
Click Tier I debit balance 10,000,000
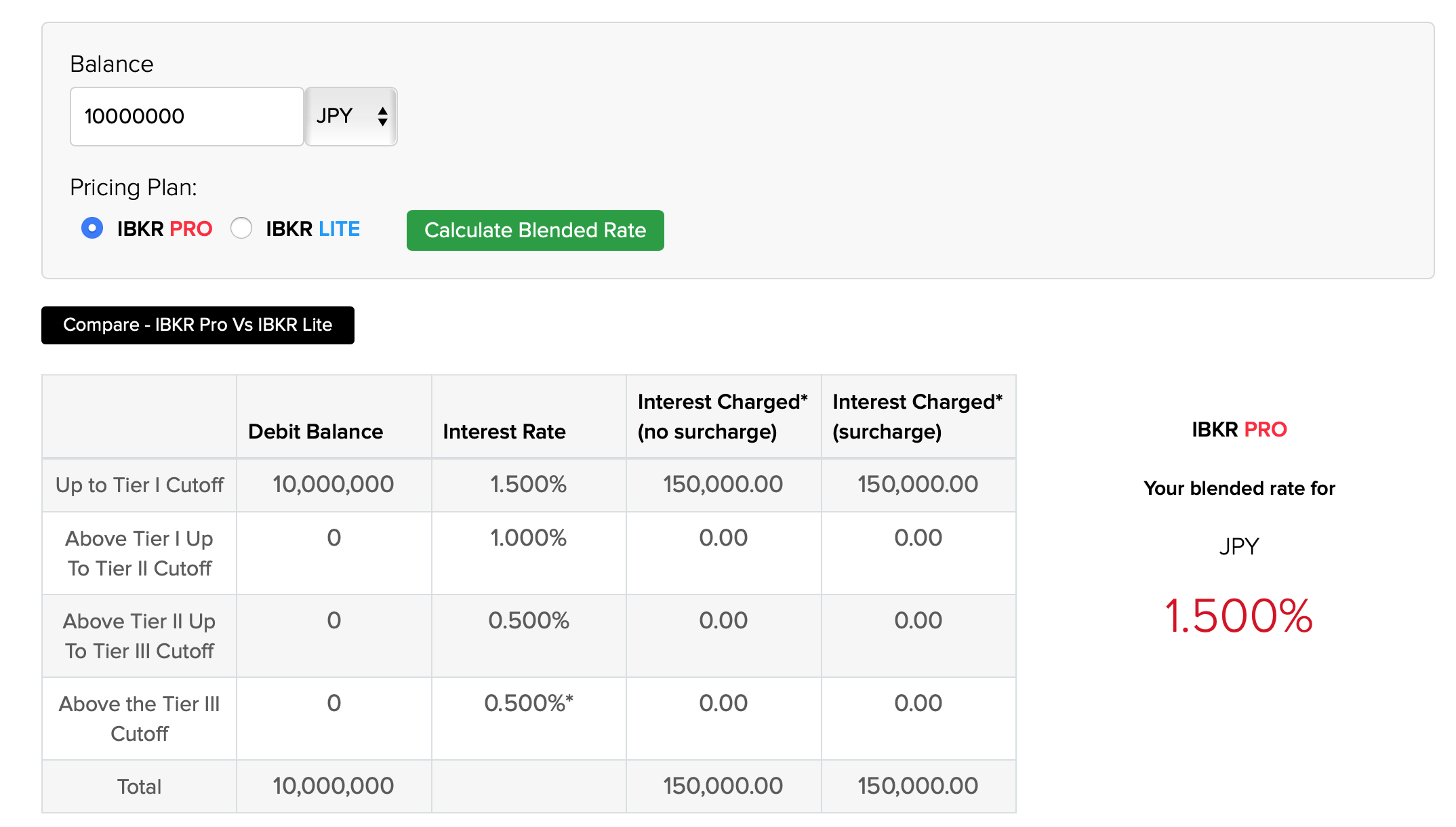tap(333, 485)
